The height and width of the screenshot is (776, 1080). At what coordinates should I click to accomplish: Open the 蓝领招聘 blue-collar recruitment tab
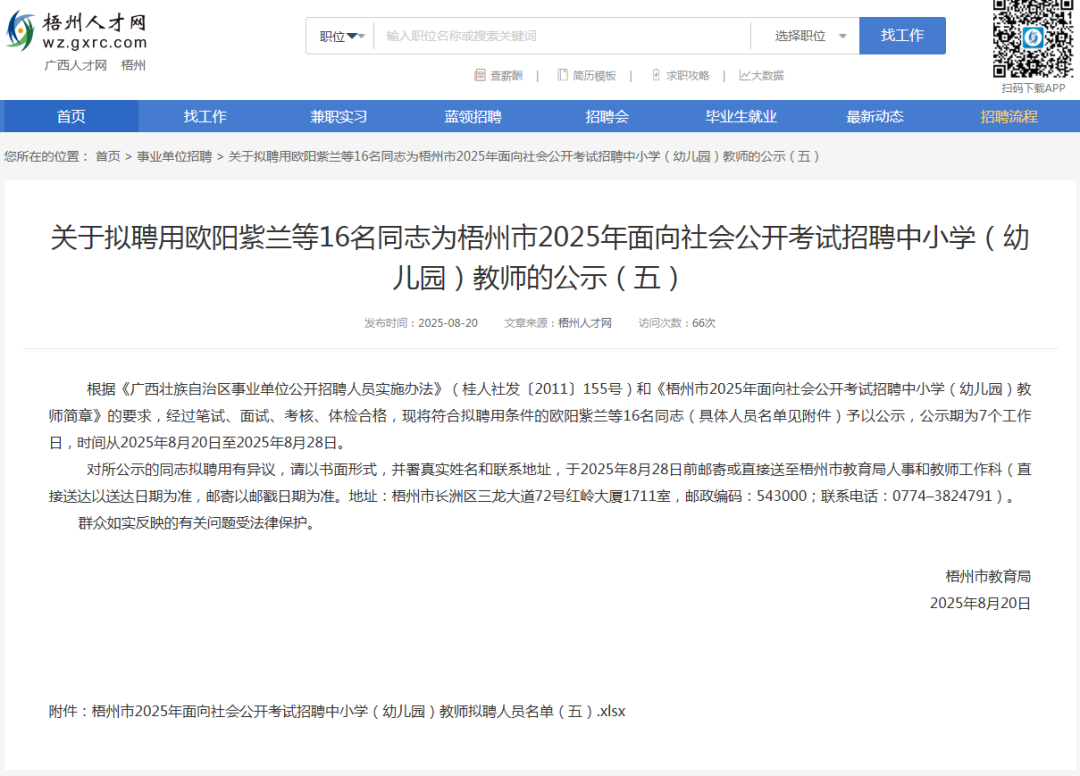pyautogui.click(x=474, y=116)
